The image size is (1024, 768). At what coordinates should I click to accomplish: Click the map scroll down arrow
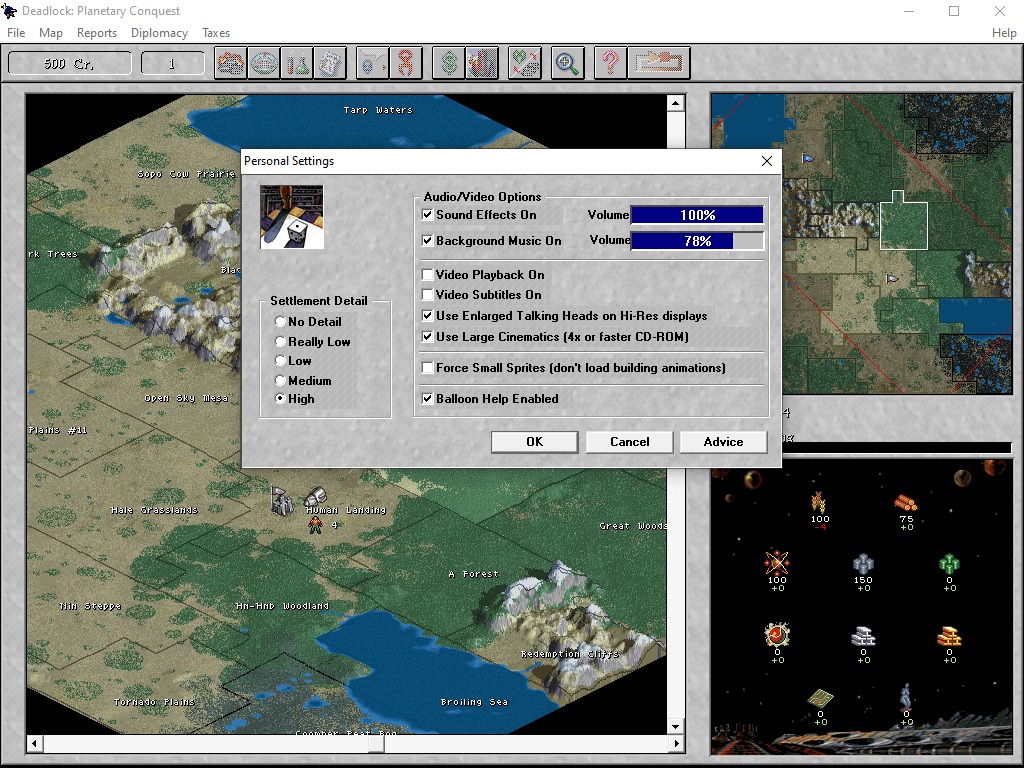[x=675, y=726]
